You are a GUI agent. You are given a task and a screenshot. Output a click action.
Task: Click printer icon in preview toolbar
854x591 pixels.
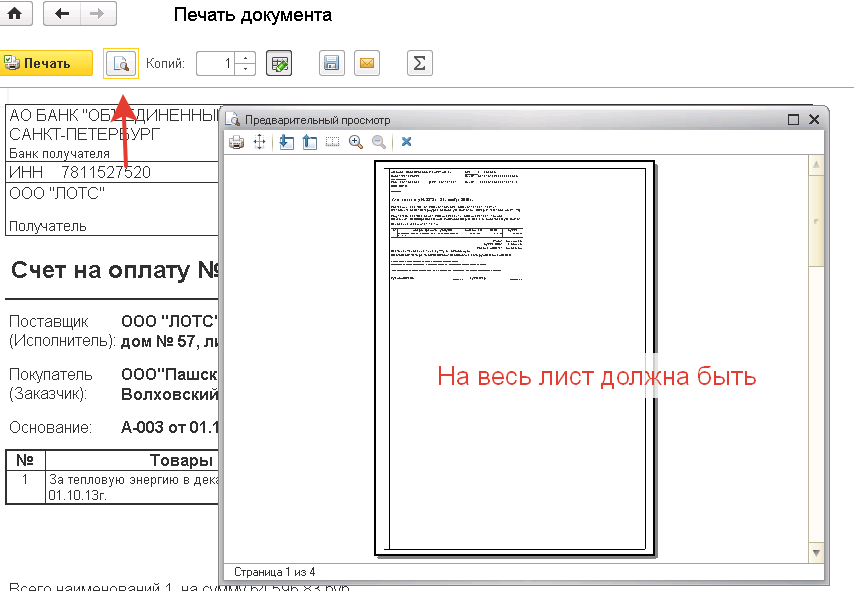point(237,142)
